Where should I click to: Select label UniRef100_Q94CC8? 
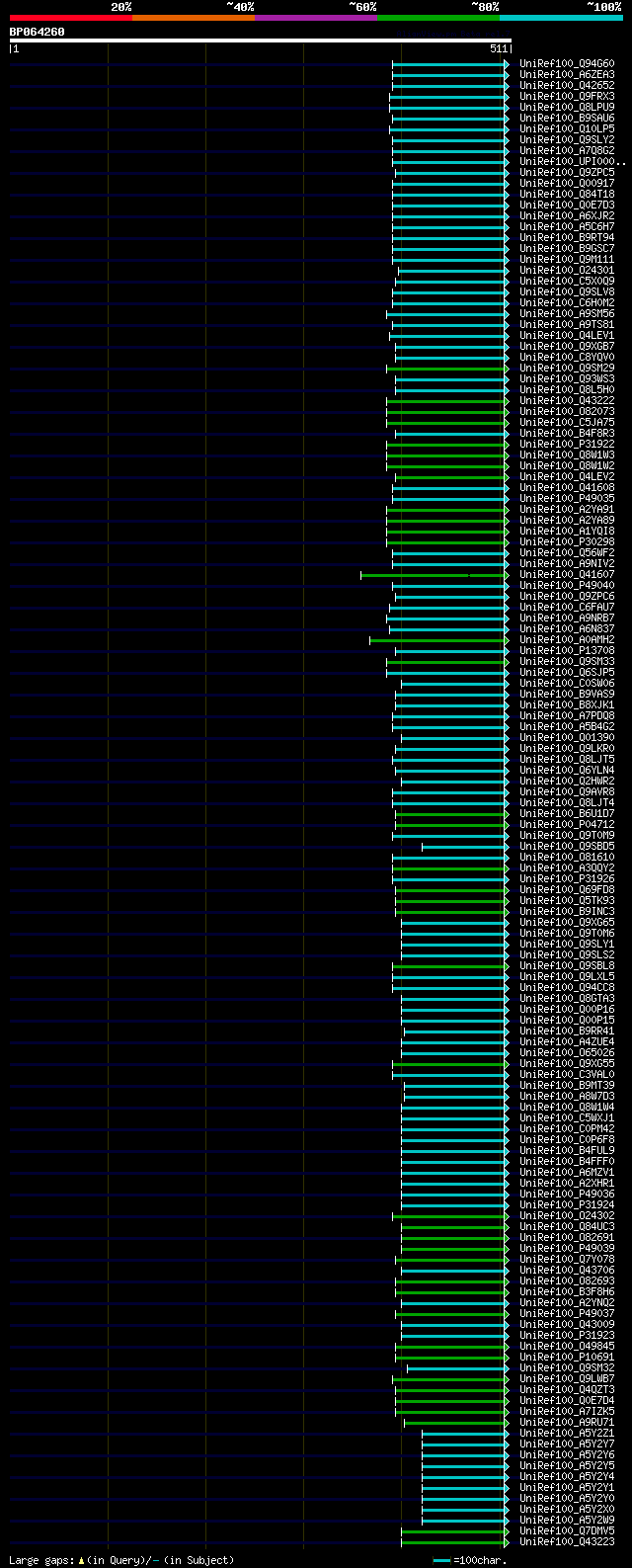[567, 987]
